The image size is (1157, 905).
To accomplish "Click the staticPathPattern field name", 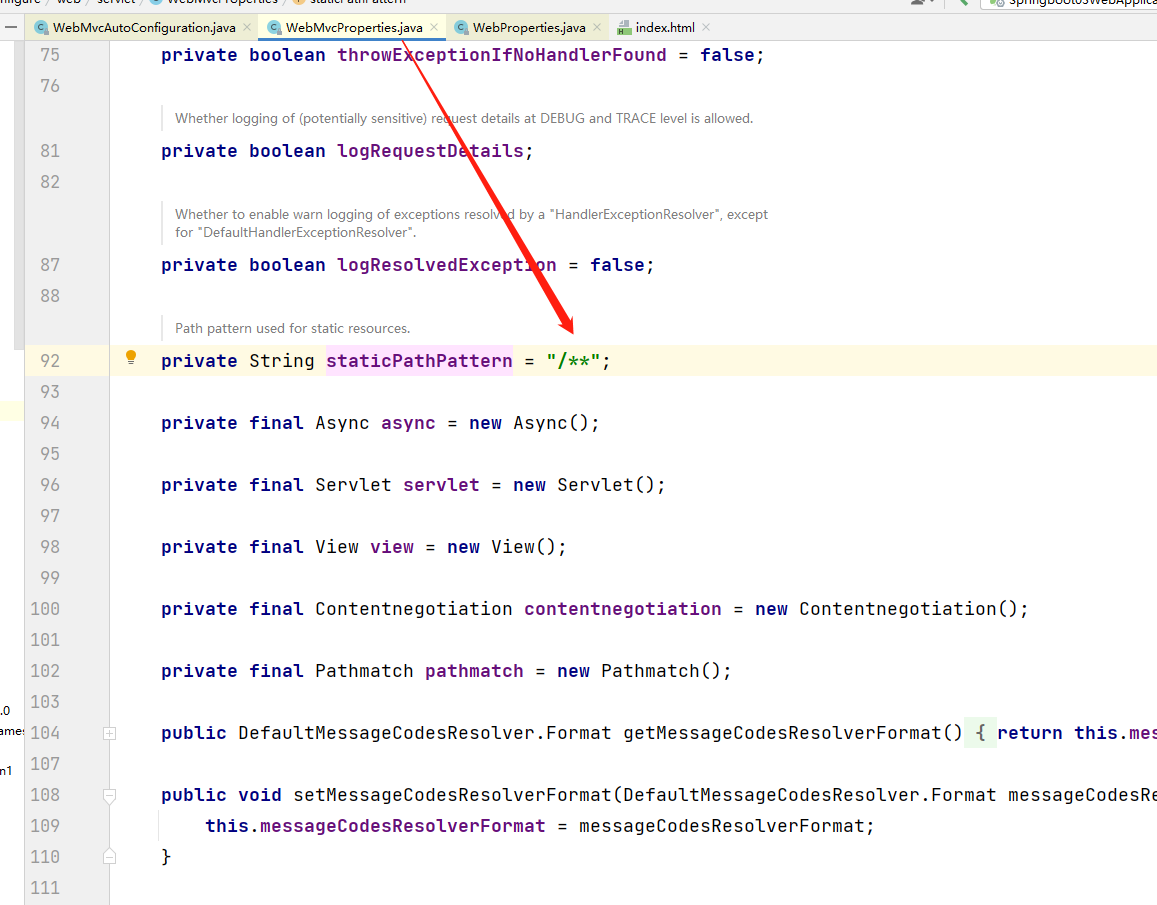I will [419, 361].
